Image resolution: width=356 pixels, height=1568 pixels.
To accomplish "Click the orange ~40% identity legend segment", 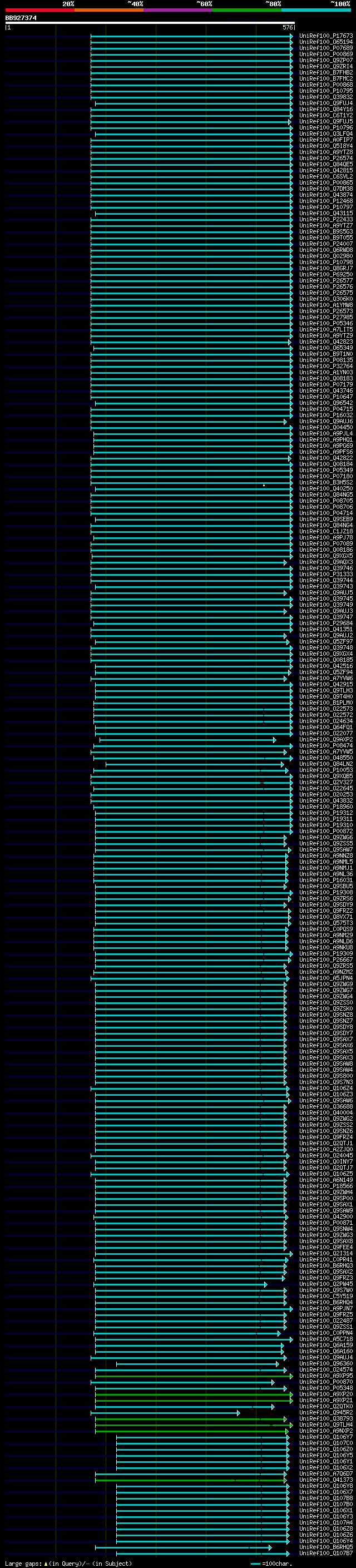I will (x=109, y=10).
